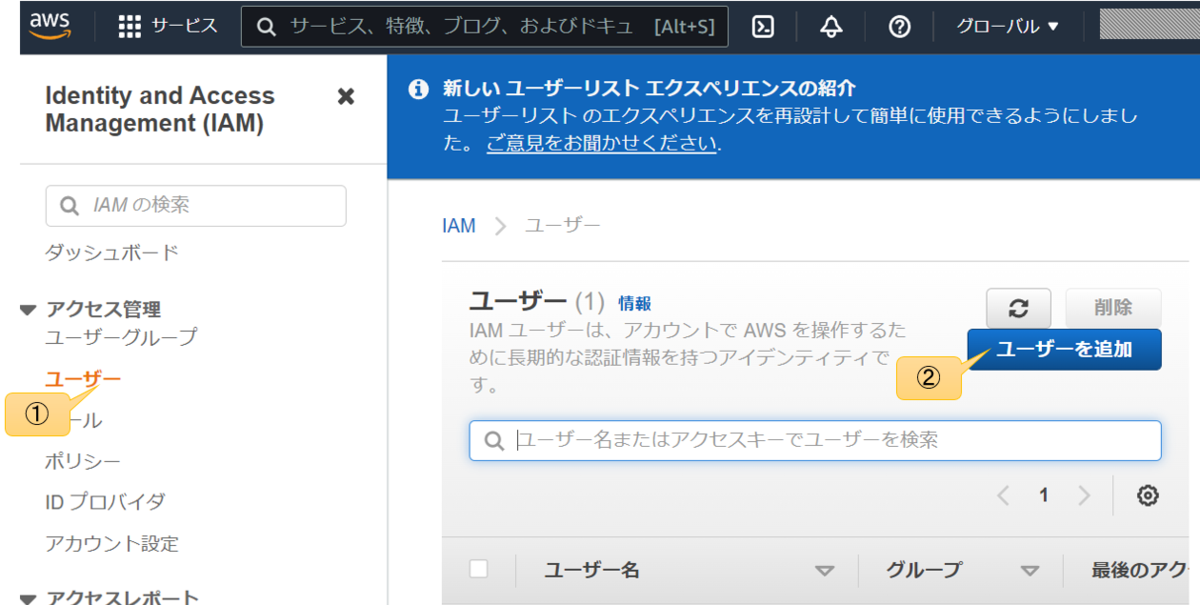Click the IAM breadcrumb link
Screen dimensions: 1200x605
click(x=459, y=225)
